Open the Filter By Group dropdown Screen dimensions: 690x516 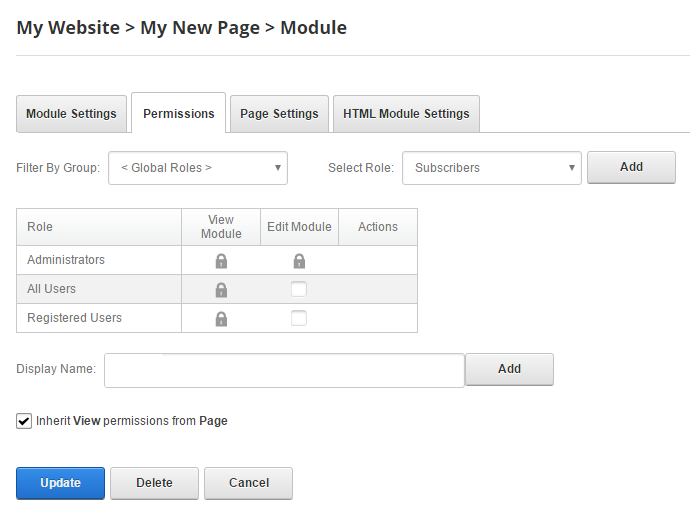click(198, 168)
